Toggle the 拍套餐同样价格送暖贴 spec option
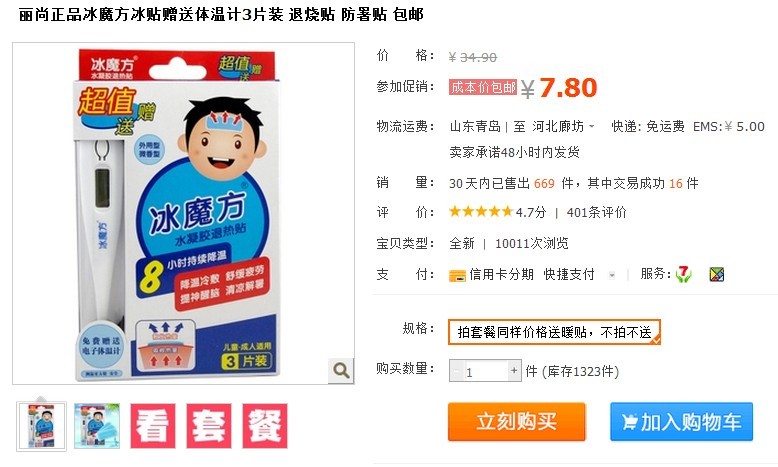778x467 pixels. pyautogui.click(x=554, y=332)
